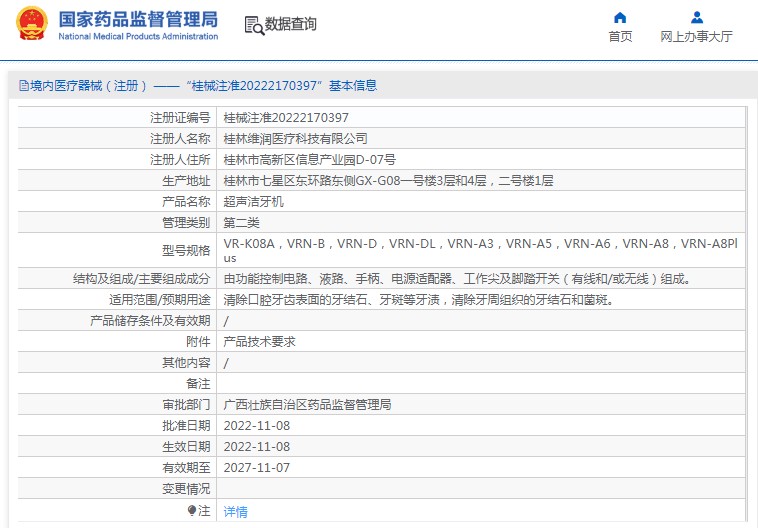Select address 桂林市高新区信息产业园D-07号

pos(309,160)
